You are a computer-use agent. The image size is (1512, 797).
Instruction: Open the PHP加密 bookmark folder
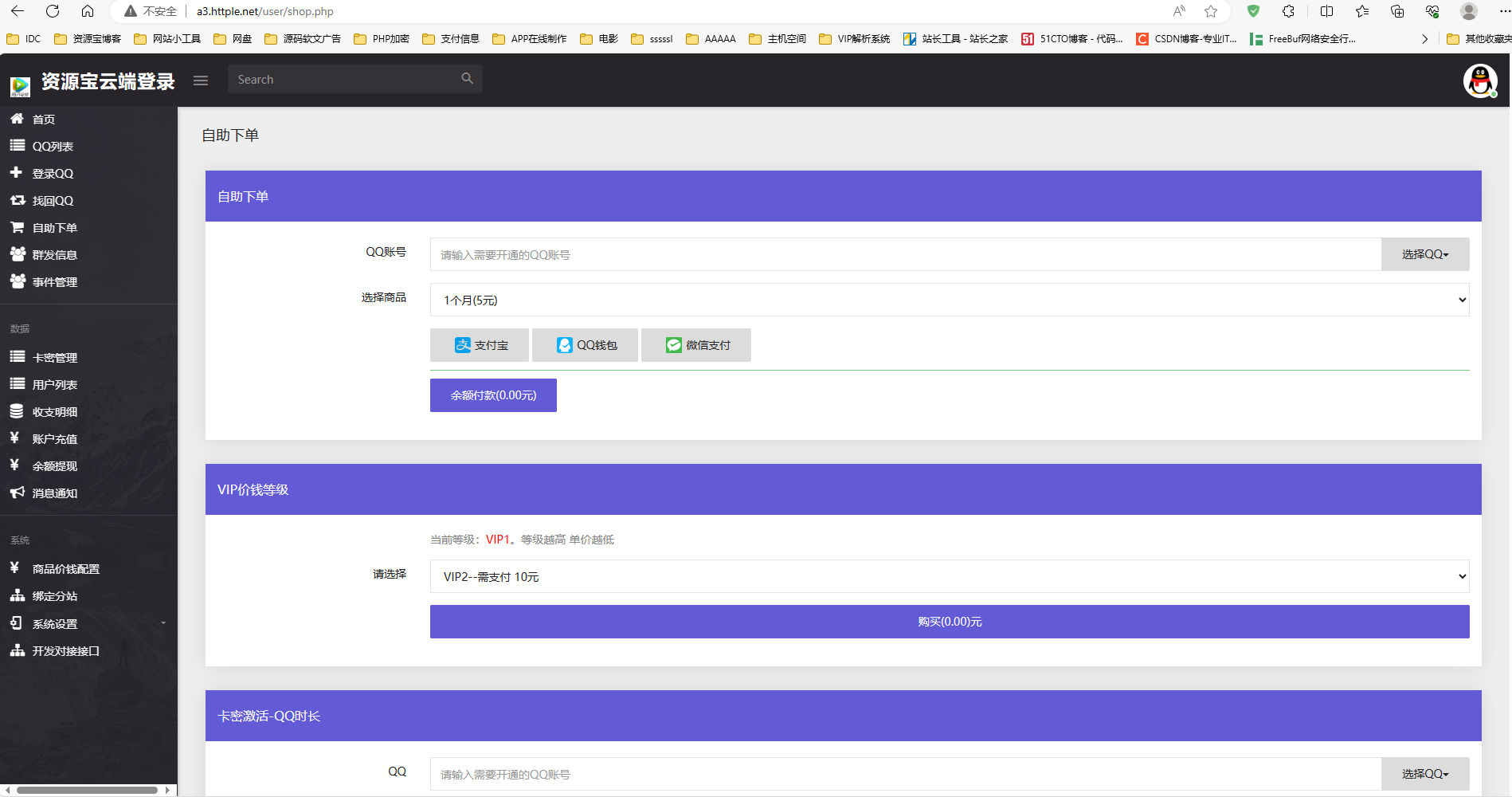[x=382, y=38]
